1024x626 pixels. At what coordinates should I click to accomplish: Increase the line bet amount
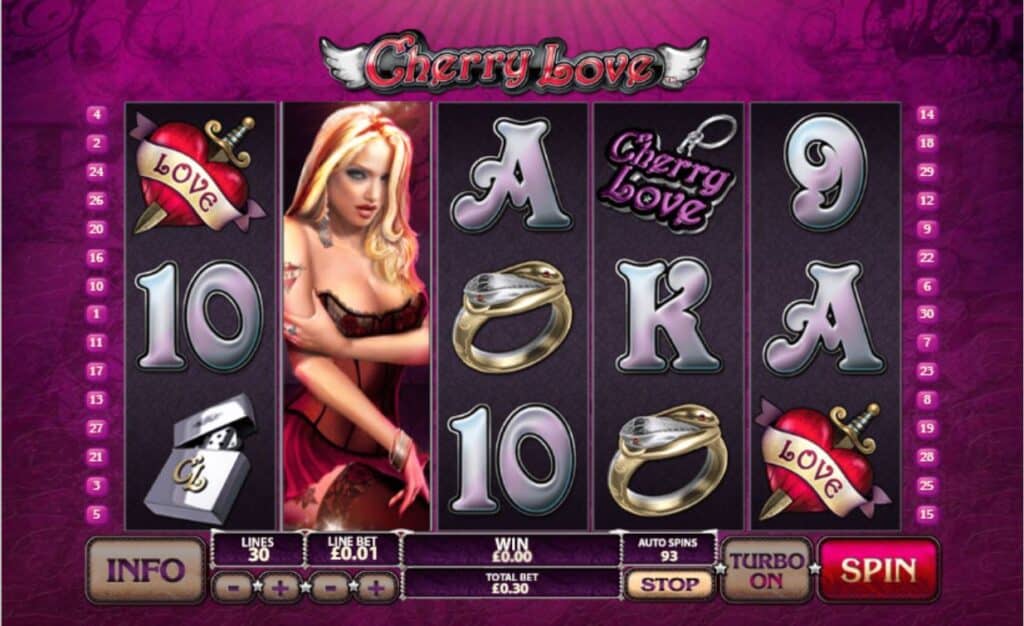point(377,587)
